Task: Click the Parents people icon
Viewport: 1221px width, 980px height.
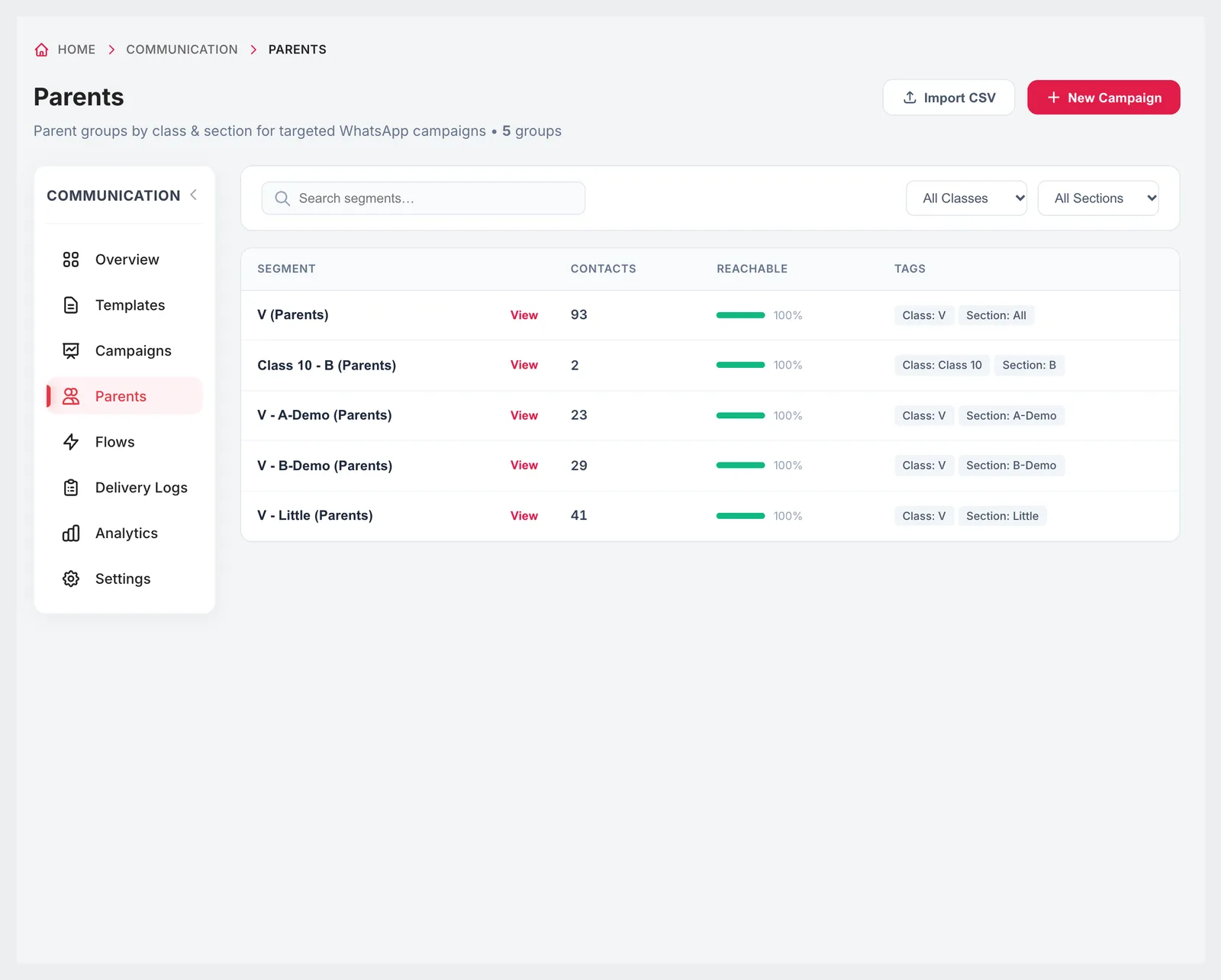Action: point(71,396)
